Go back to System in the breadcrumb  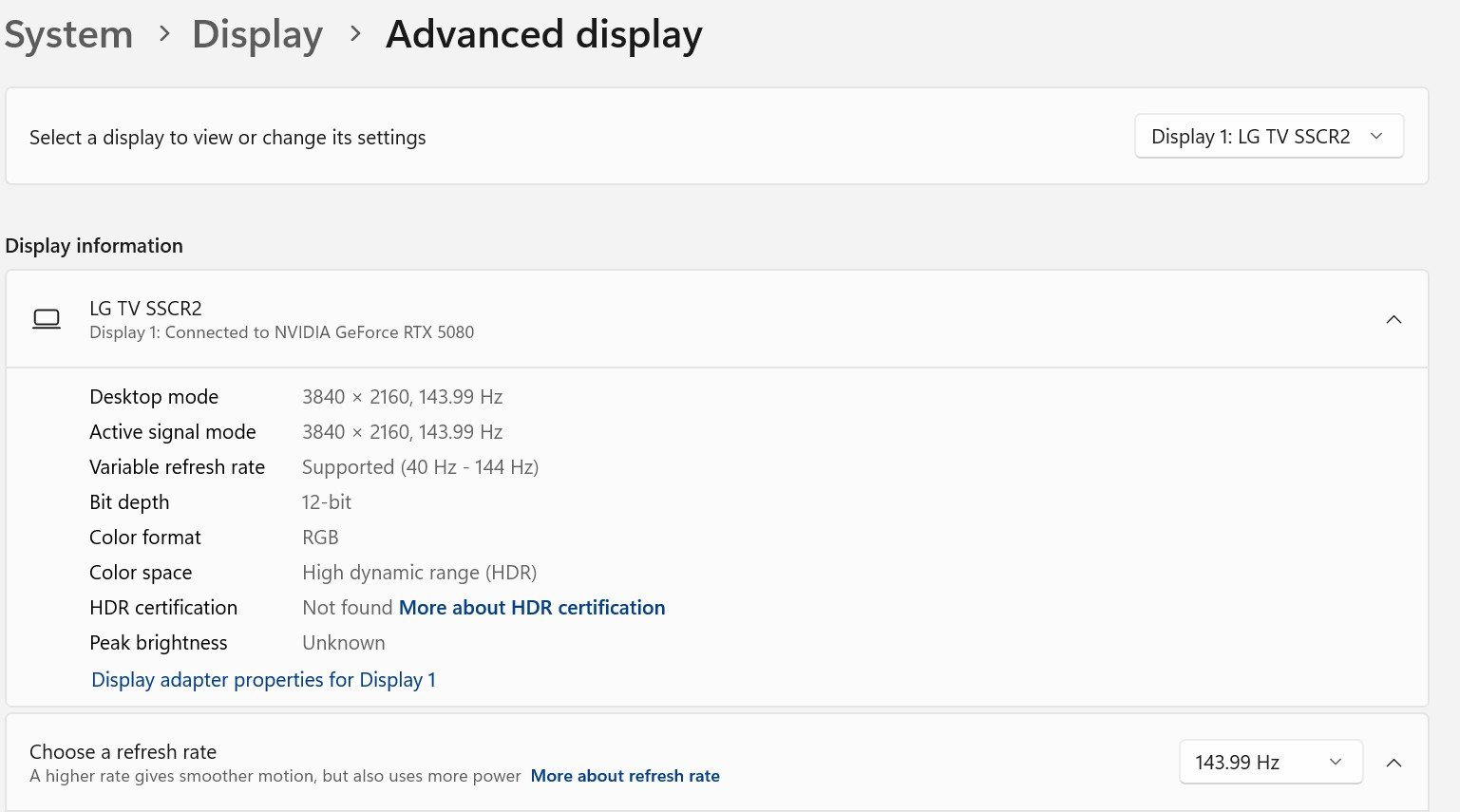click(x=68, y=35)
